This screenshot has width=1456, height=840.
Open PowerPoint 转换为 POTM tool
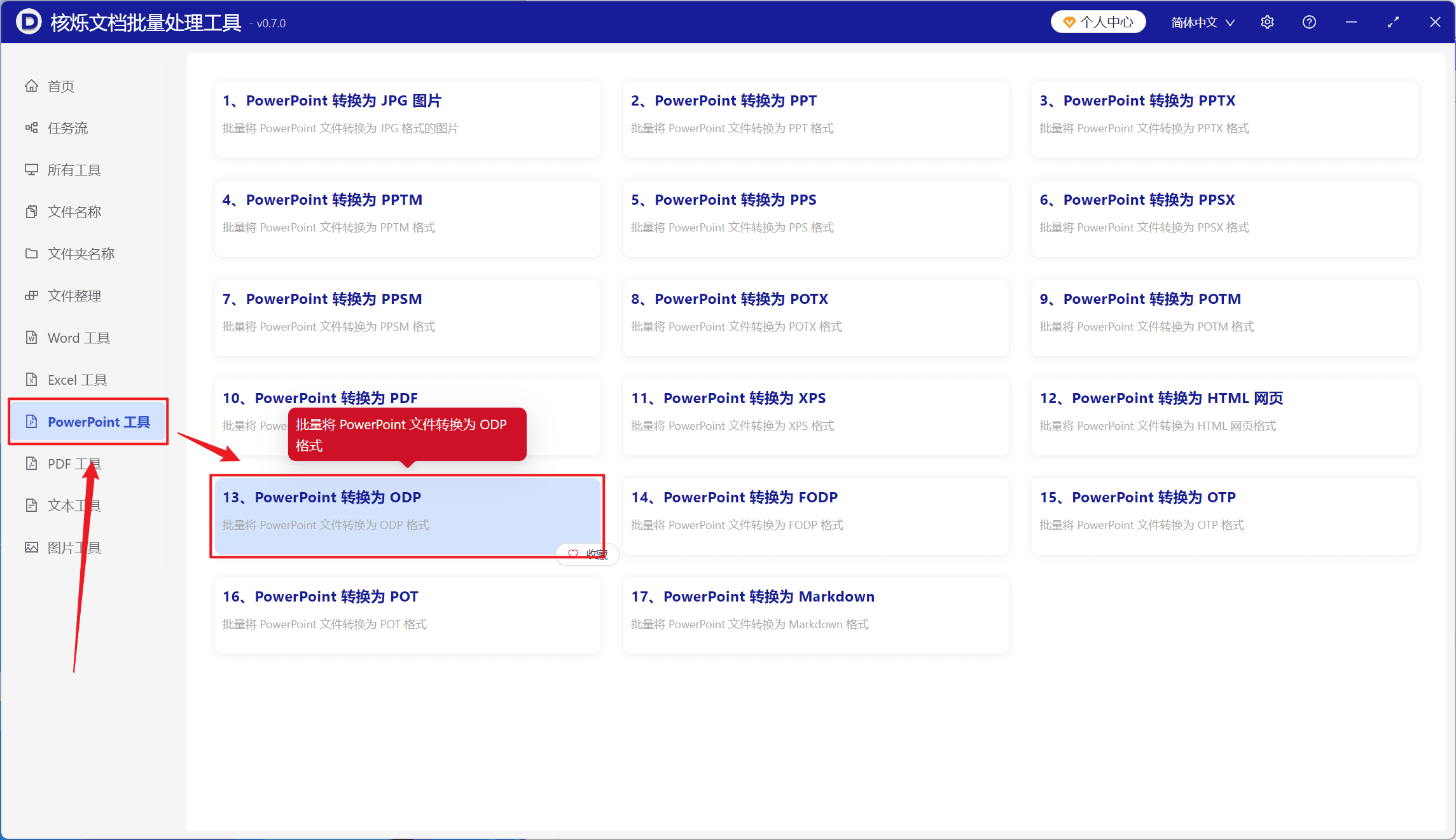1224,318
